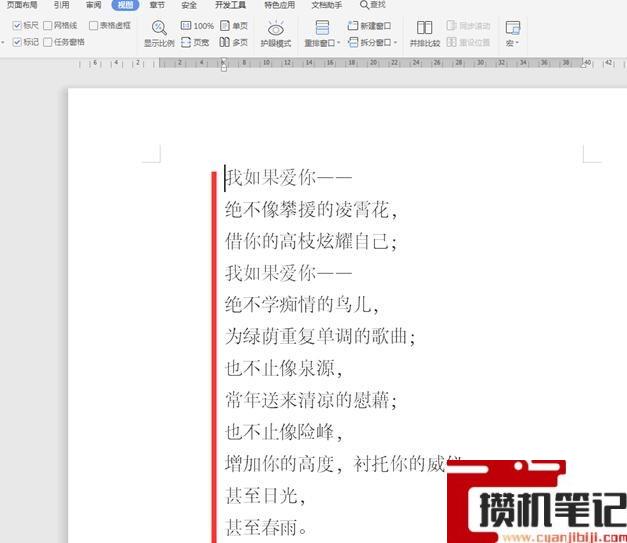Image resolution: width=627 pixels, height=543 pixels.
Task: Click the 重设位置 reset position icon
Action: pos(451,42)
